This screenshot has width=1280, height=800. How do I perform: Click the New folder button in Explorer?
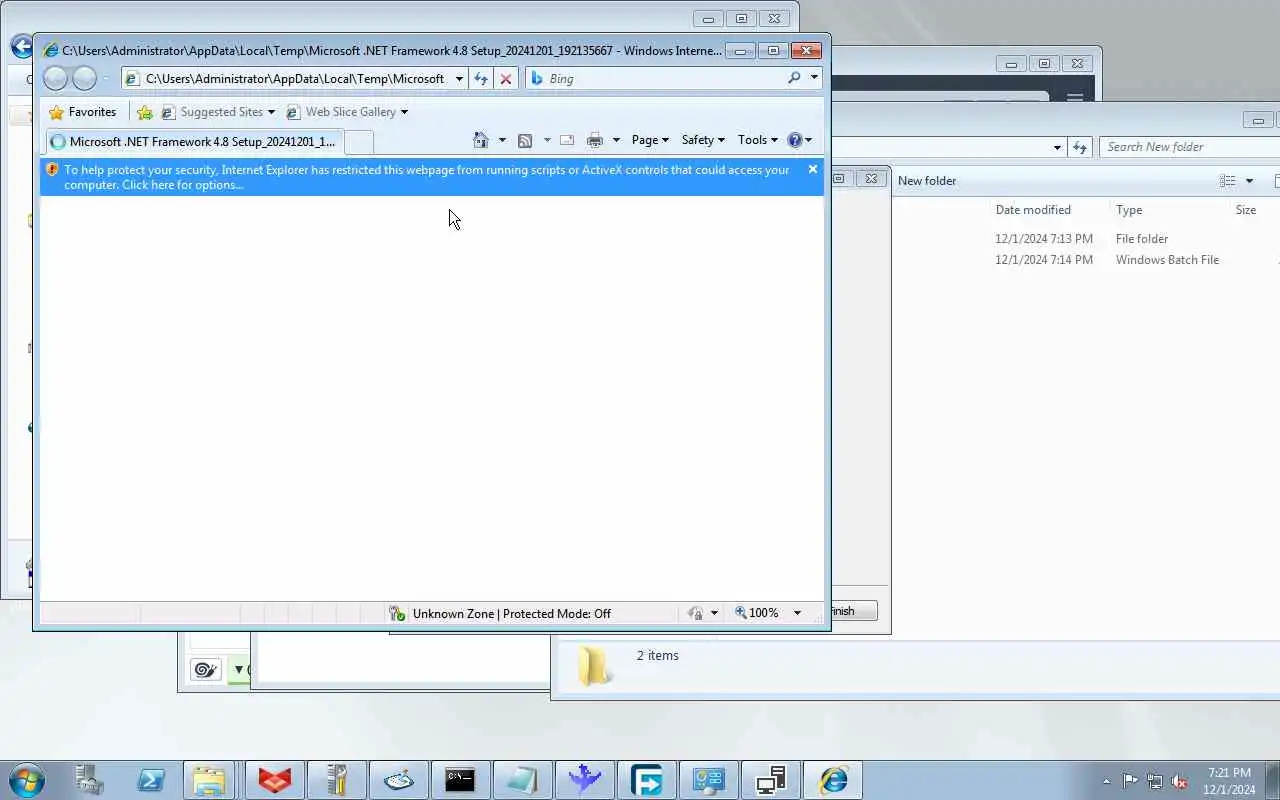click(x=927, y=181)
